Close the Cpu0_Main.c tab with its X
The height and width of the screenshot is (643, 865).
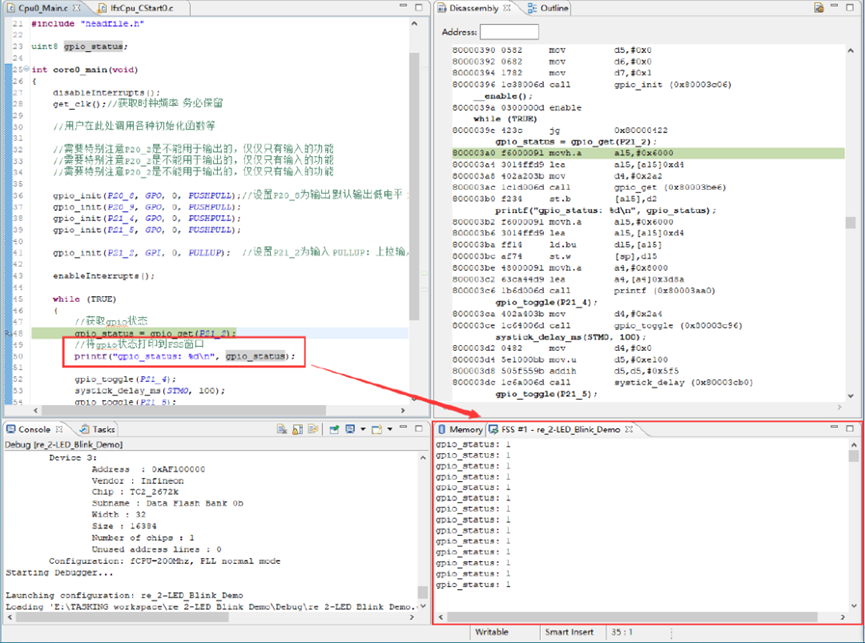click(77, 8)
